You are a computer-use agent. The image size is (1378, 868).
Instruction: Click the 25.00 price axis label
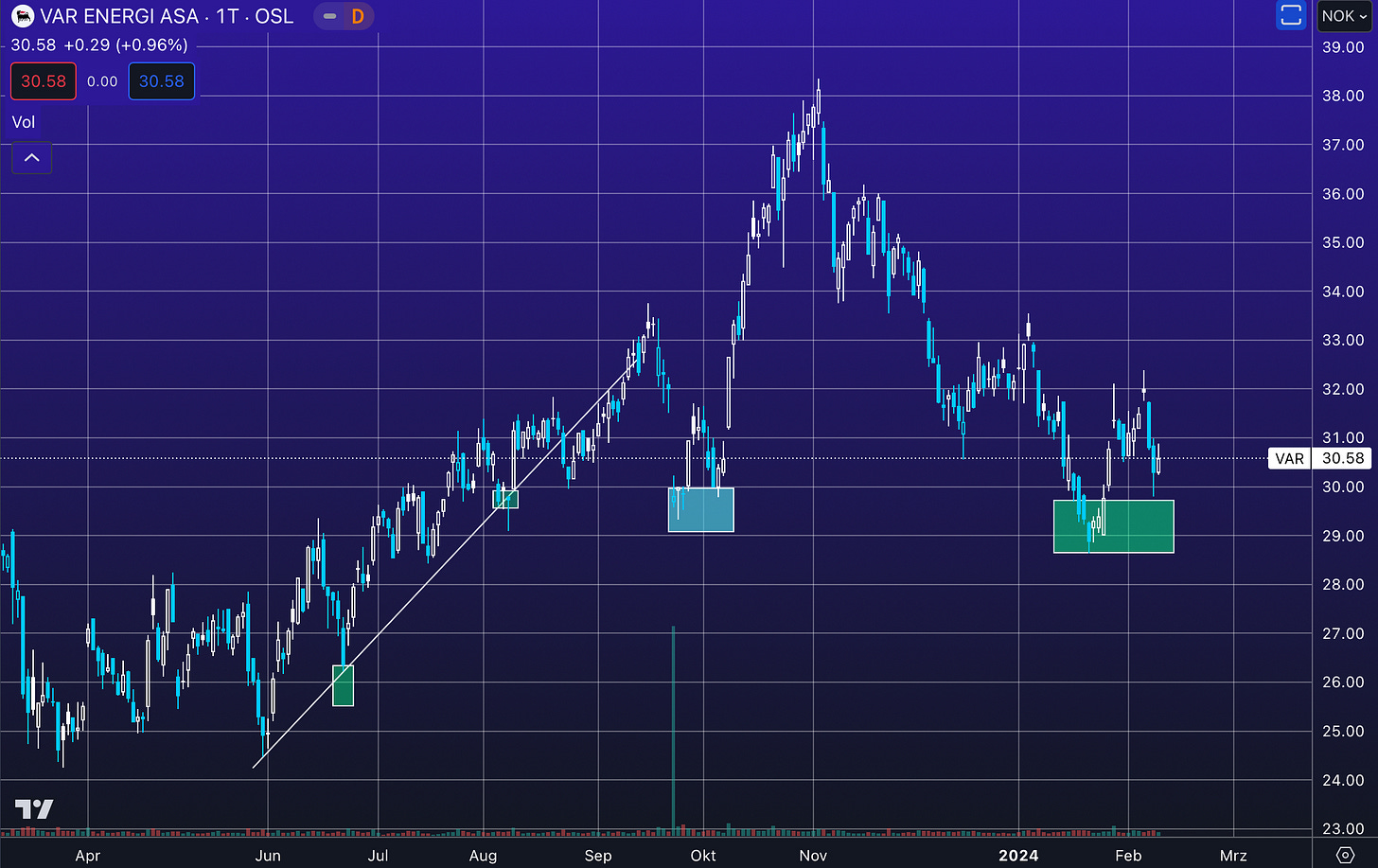(x=1343, y=731)
